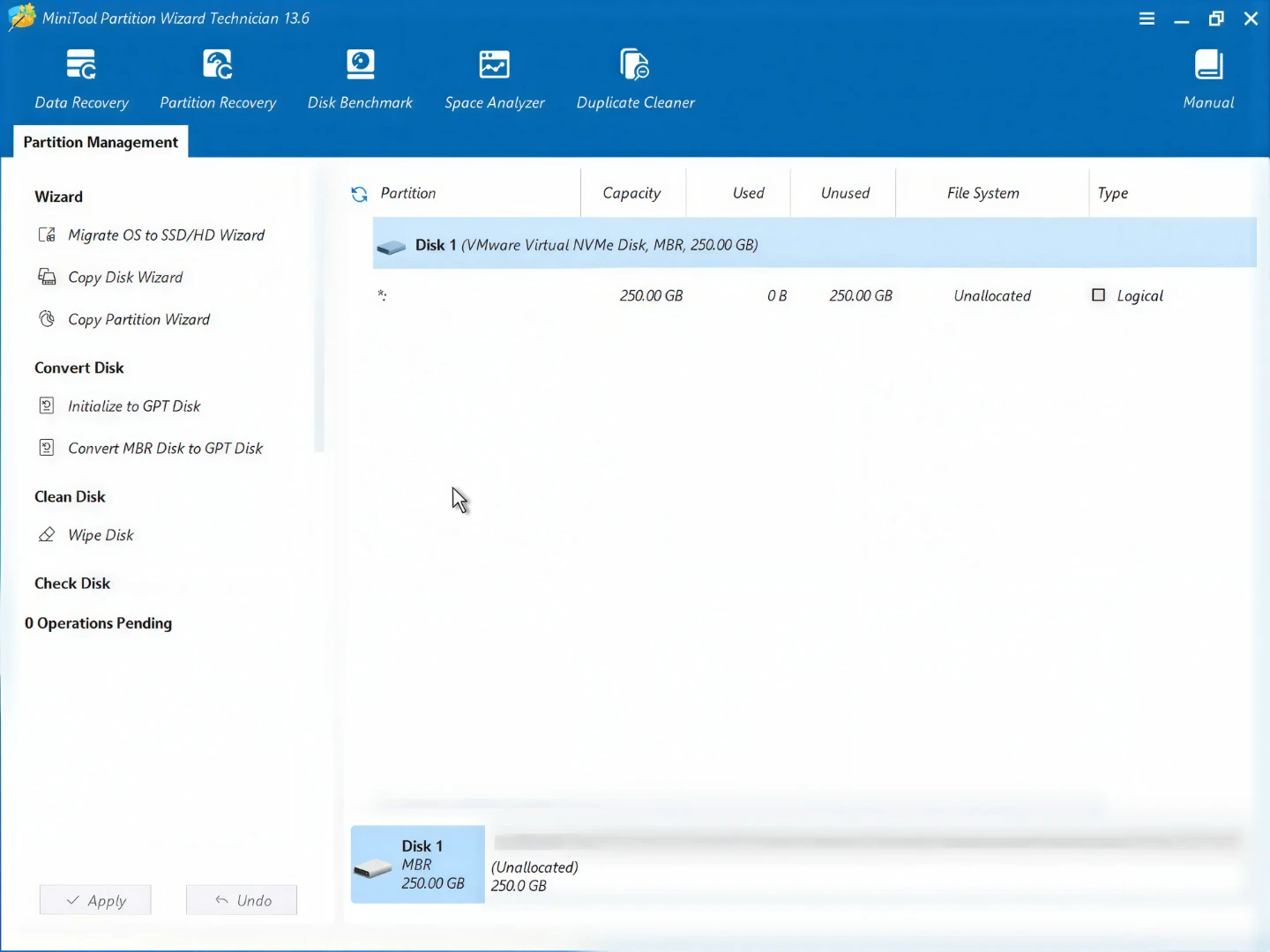Click the 0 Operations Pending label
The image size is (1270, 952).
click(x=98, y=623)
